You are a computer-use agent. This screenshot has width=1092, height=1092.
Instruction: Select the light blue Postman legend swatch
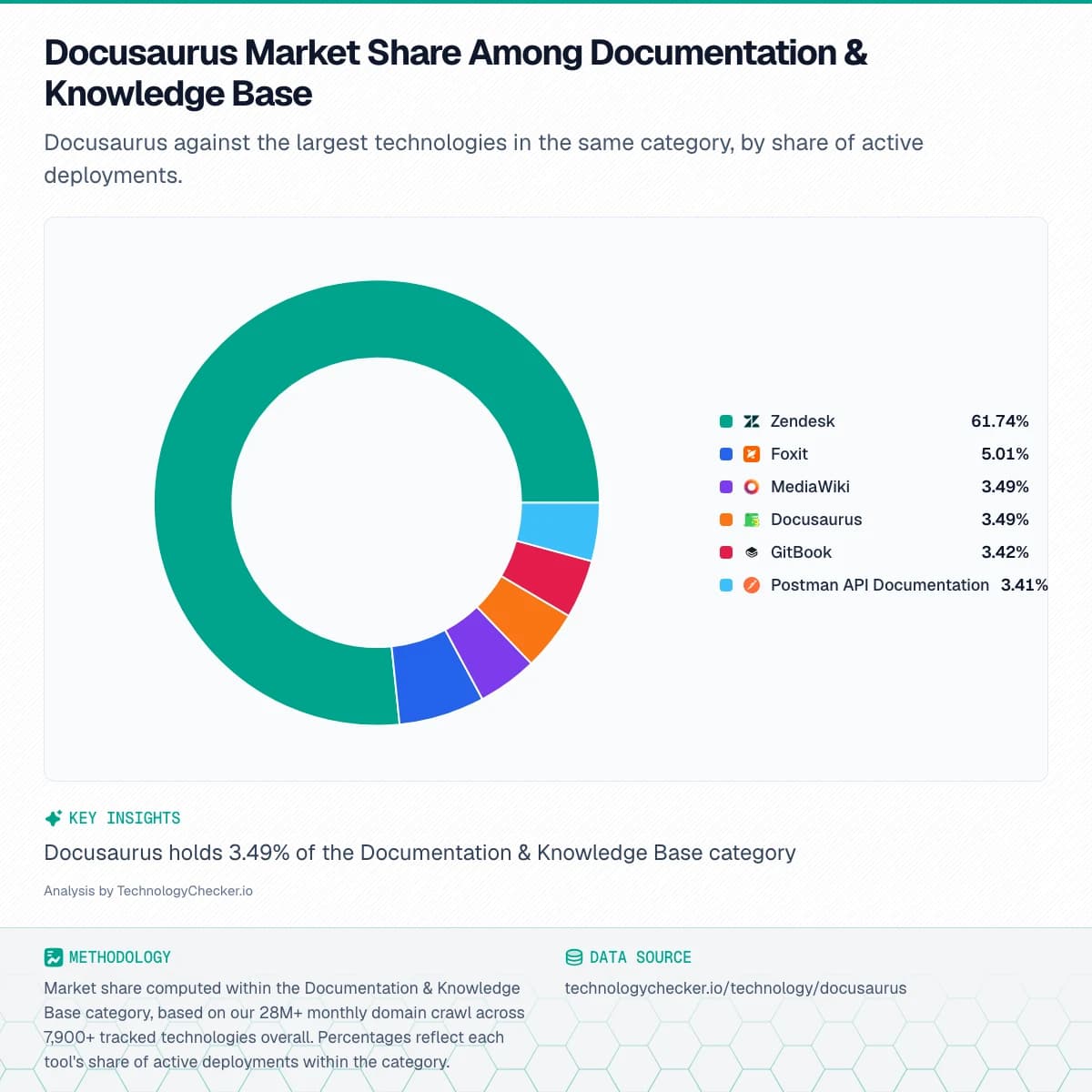tap(726, 585)
